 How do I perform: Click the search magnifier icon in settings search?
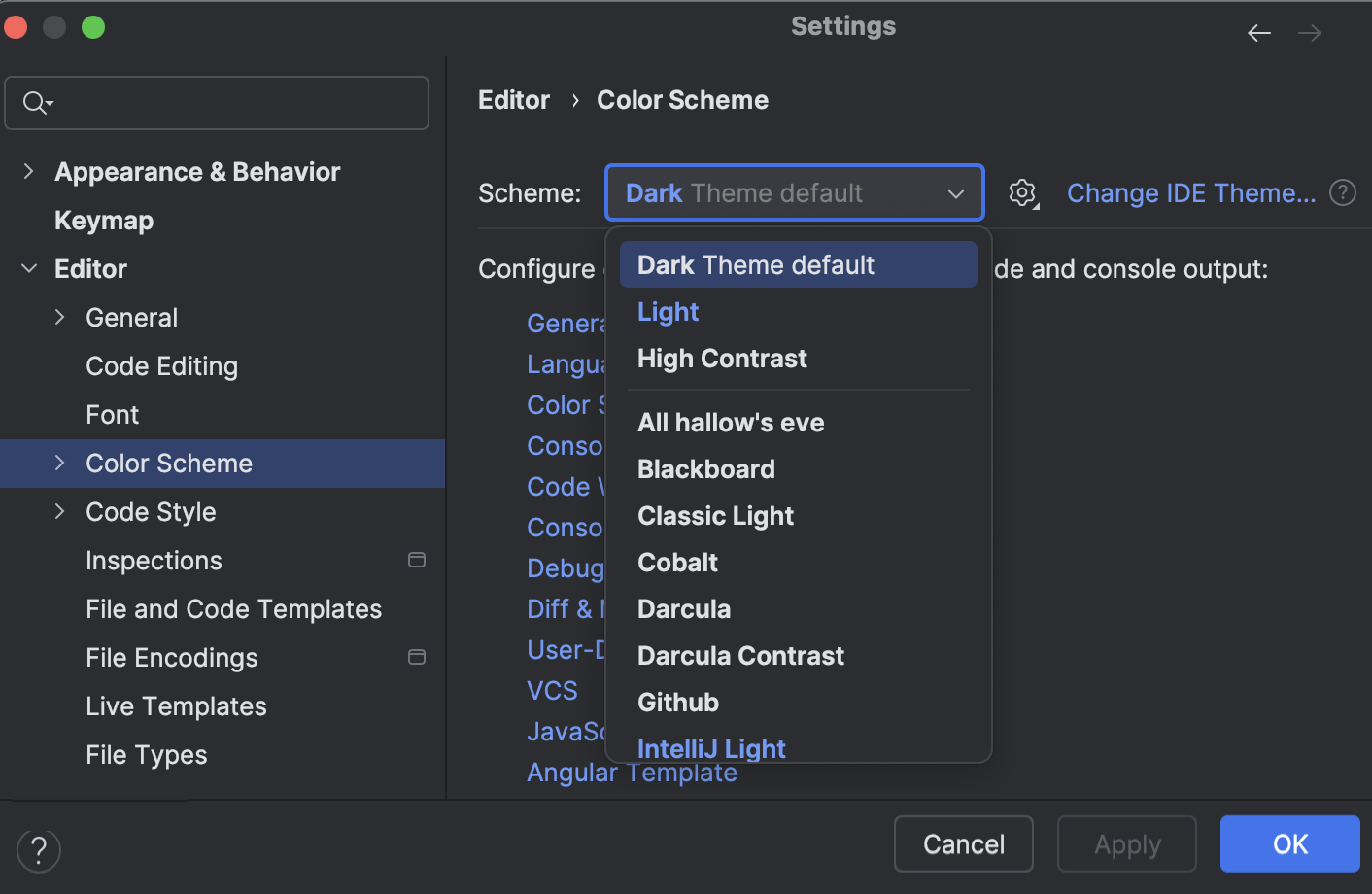35,102
